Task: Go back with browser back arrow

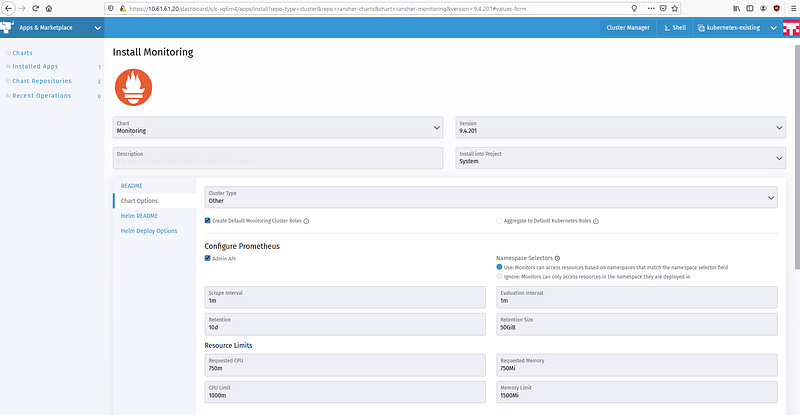Action: [x=9, y=8]
